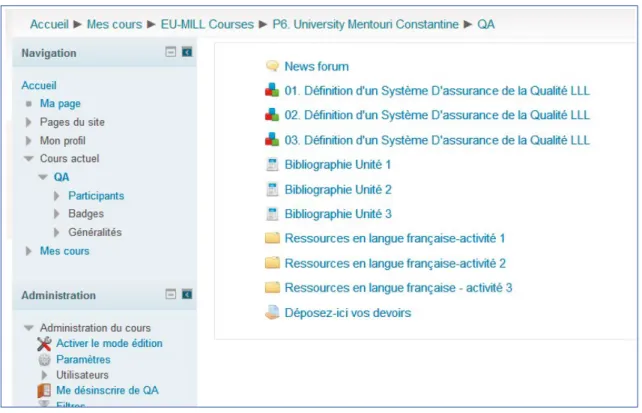Open the News forum link

coord(316,66)
